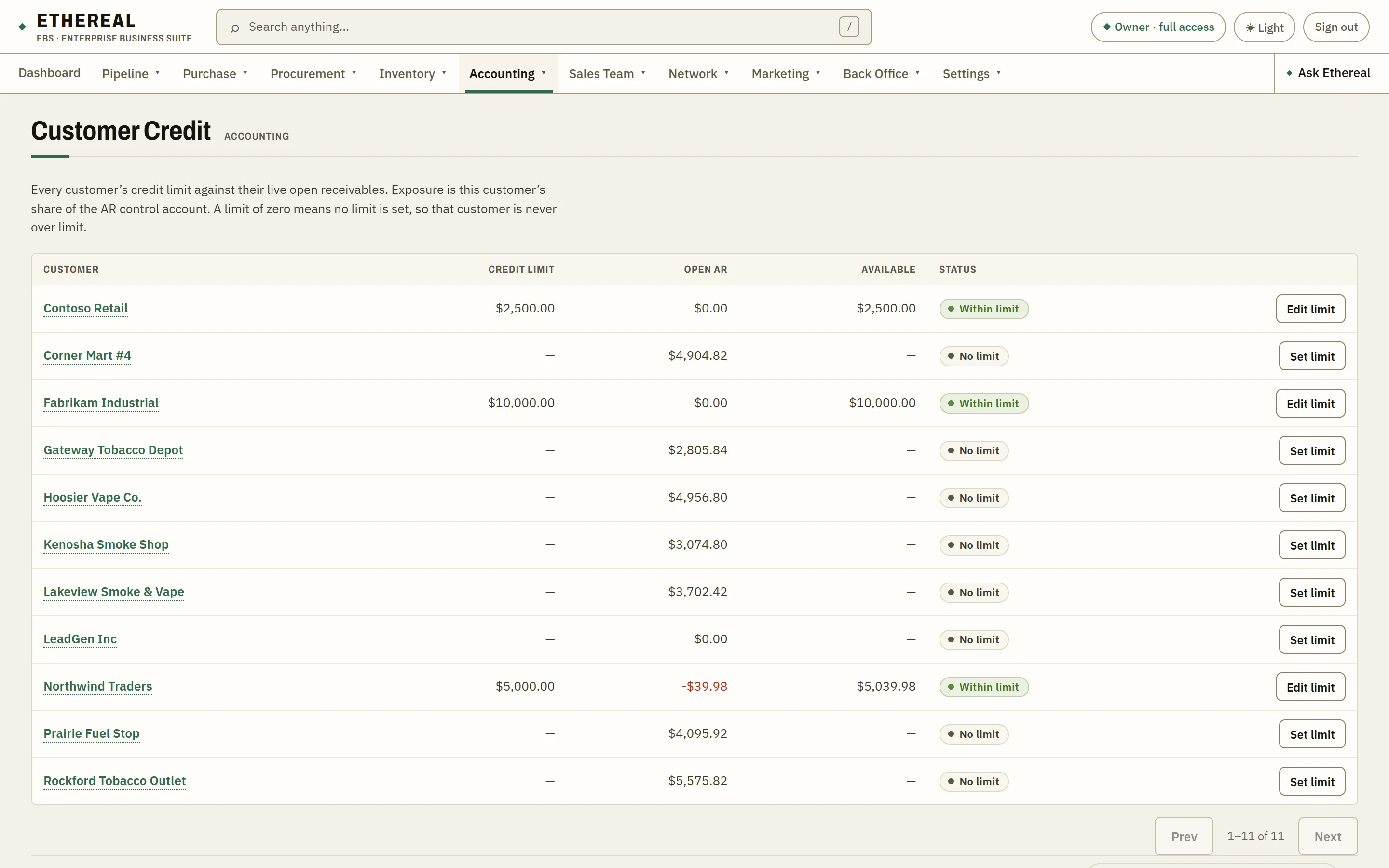Image resolution: width=1389 pixels, height=868 pixels.
Task: Click the Next pagination button
Action: coord(1328,837)
